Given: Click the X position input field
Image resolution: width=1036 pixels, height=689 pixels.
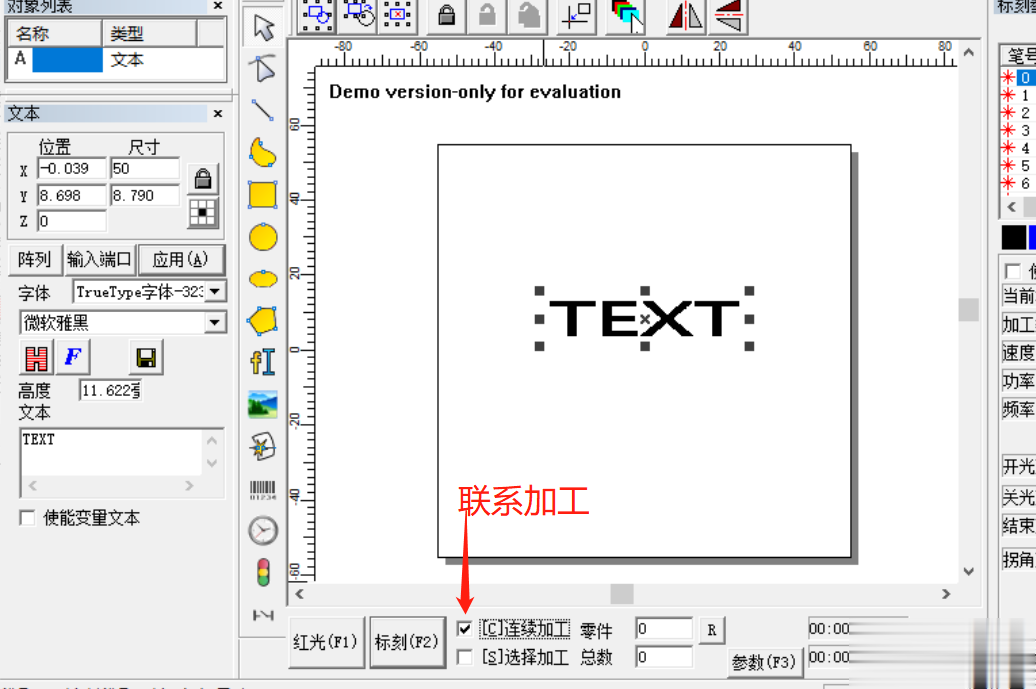Looking at the screenshot, I should (x=72, y=168).
